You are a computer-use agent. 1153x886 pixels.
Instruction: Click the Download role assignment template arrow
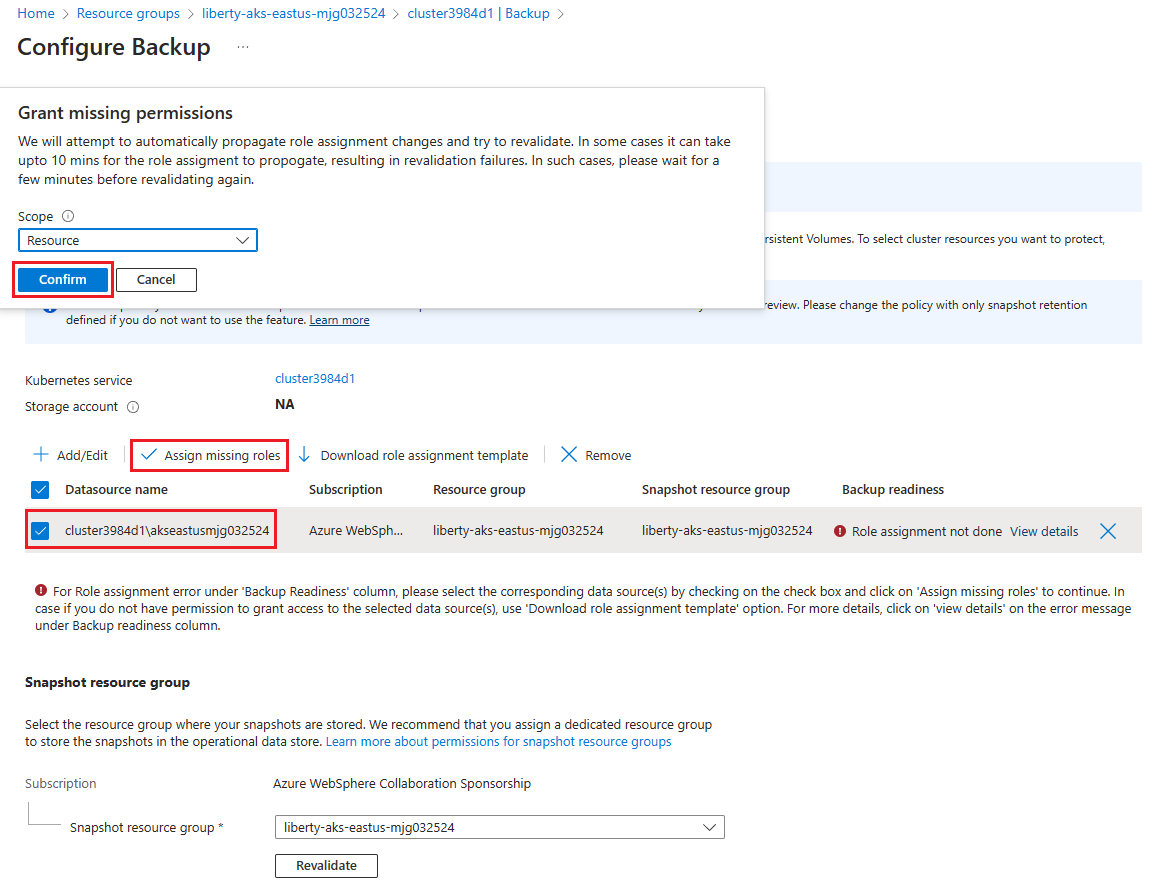(305, 455)
